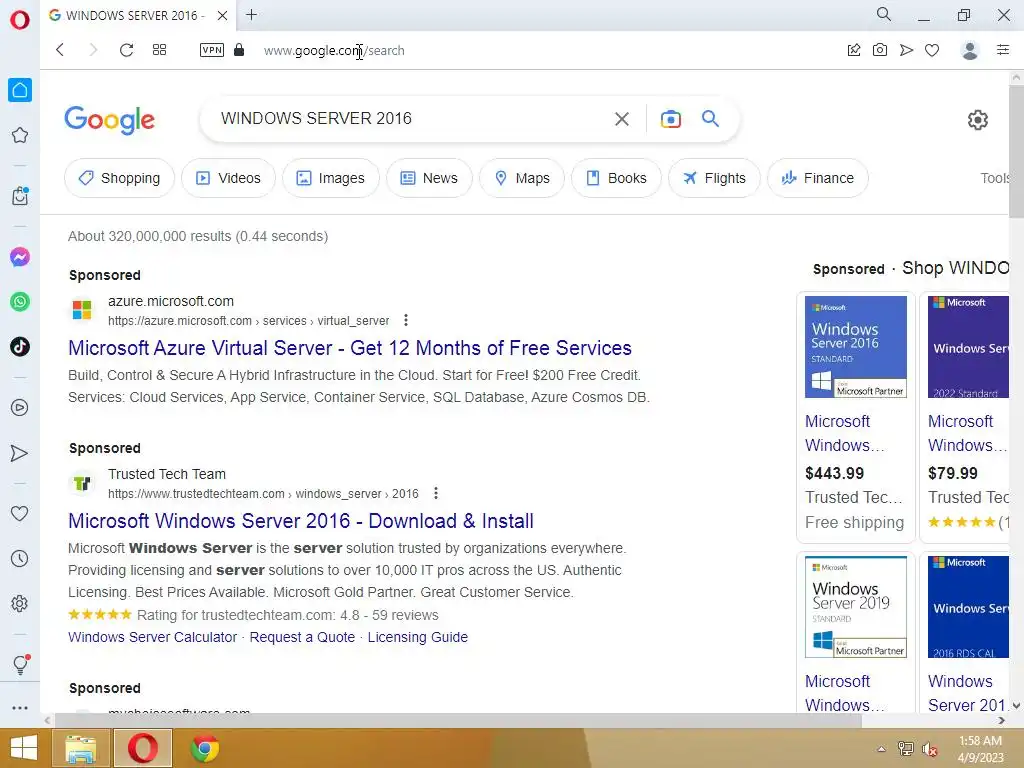Open File Explorer from taskbar
1024x768 pixels.
click(x=81, y=748)
